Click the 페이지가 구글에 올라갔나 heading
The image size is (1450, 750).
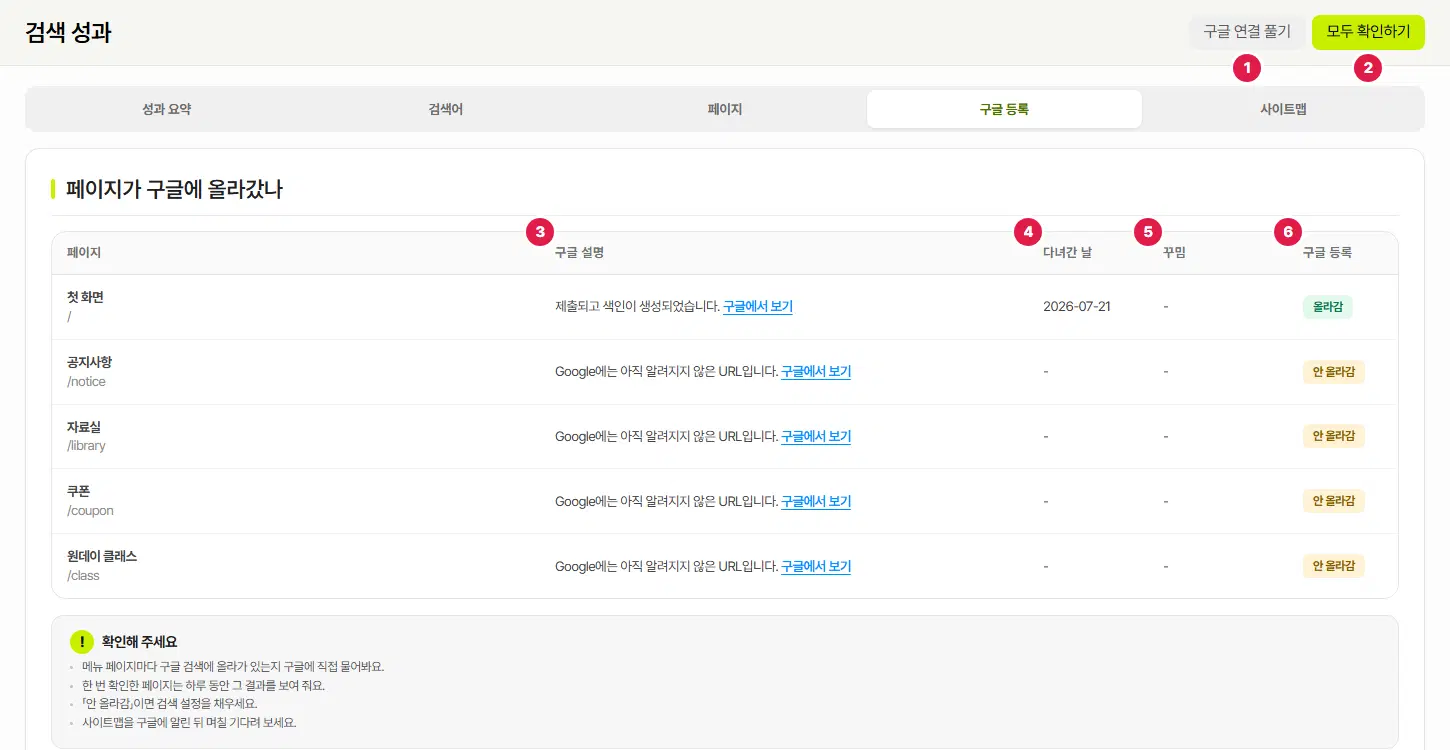coord(174,189)
